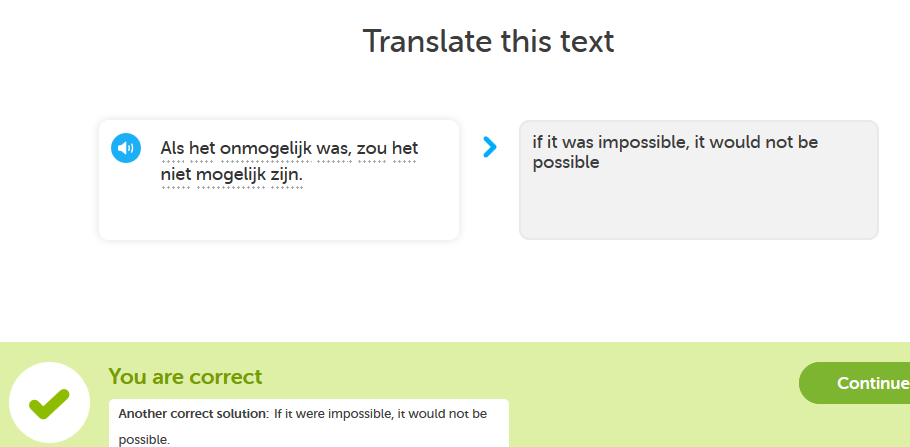This screenshot has height=447, width=910.
Task: Click "mogelijk" right after "niet"
Action: pyautogui.click(x=230, y=175)
